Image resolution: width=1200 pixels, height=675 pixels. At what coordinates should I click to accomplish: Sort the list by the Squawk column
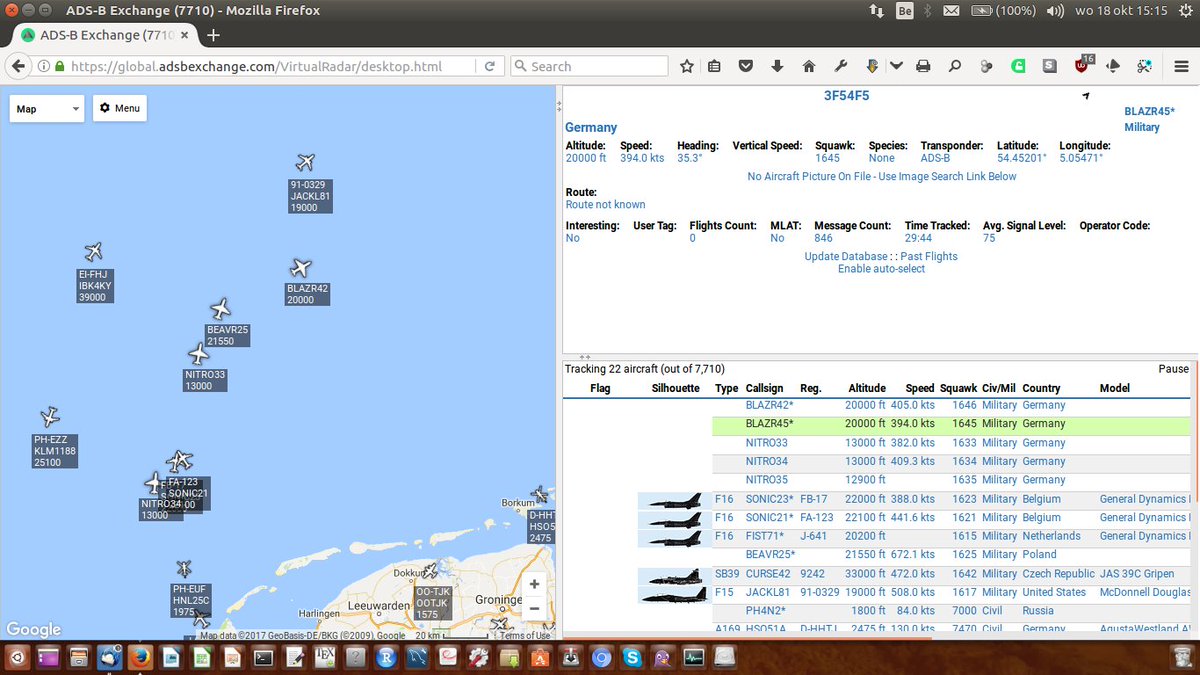pyautogui.click(x=958, y=388)
